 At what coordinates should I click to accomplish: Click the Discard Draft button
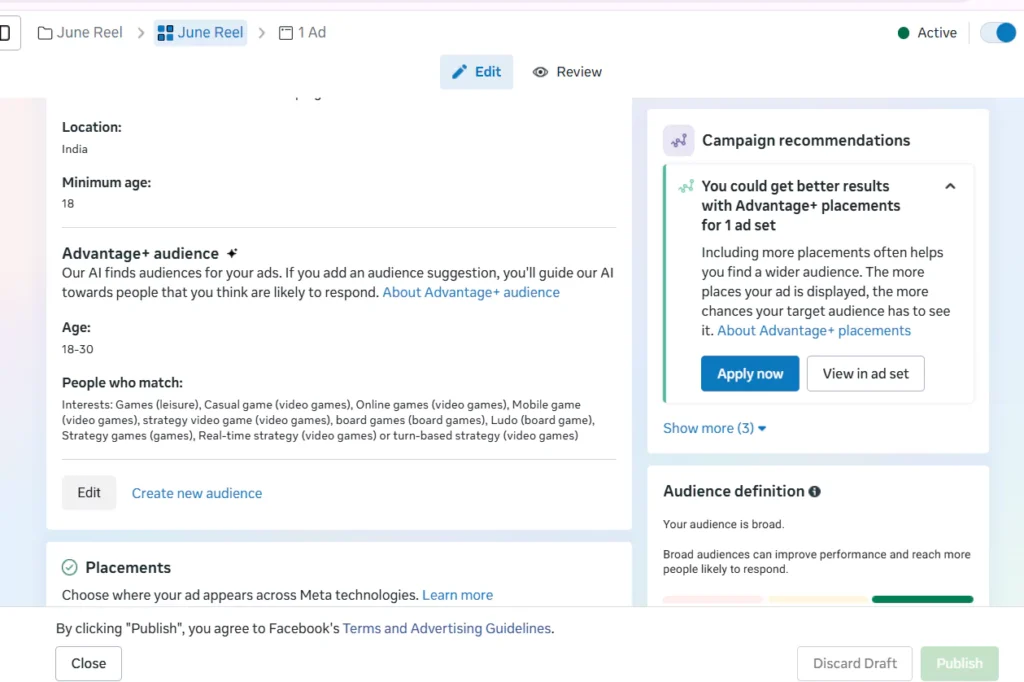(854, 663)
